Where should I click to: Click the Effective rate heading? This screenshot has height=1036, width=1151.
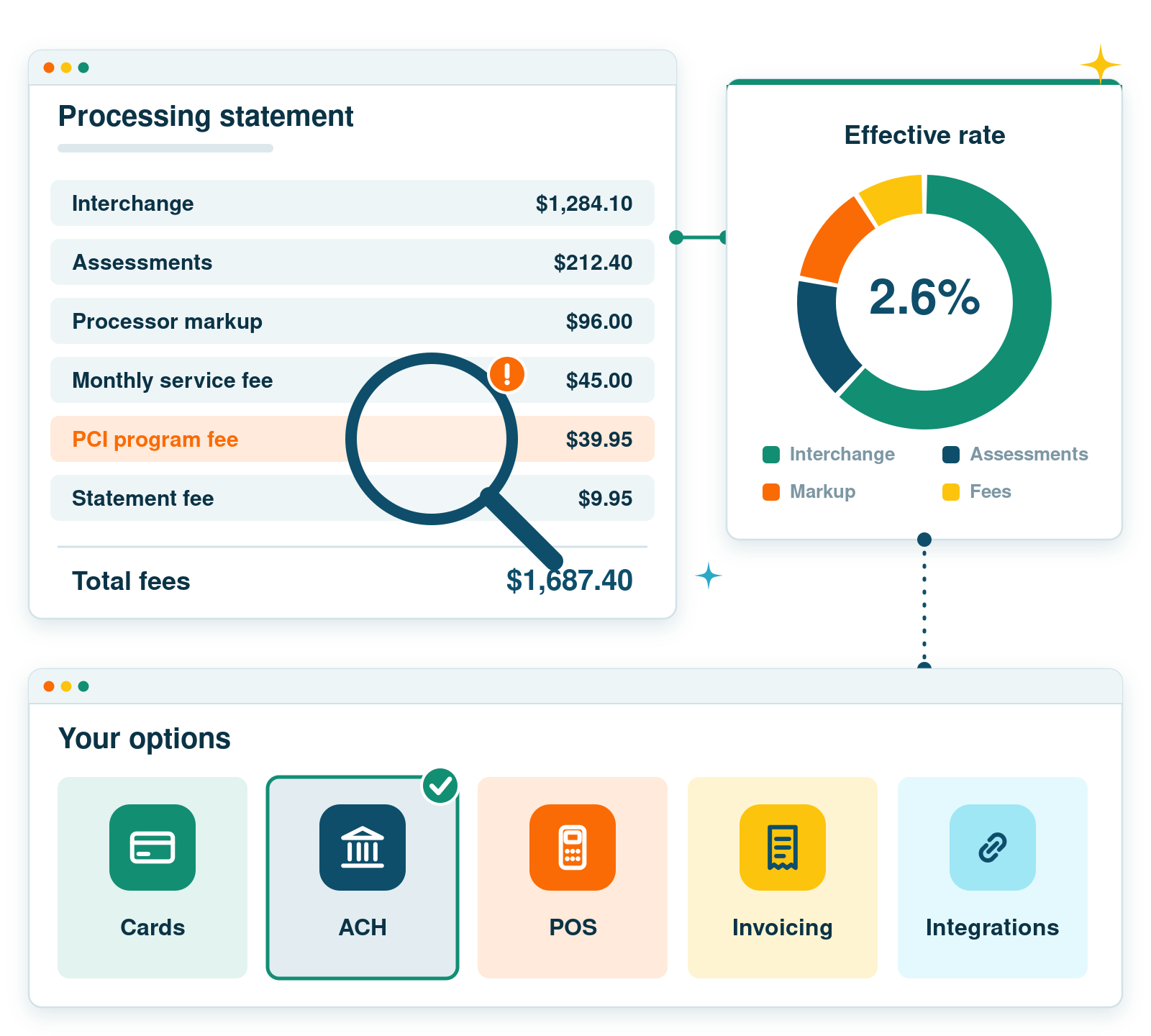924,135
